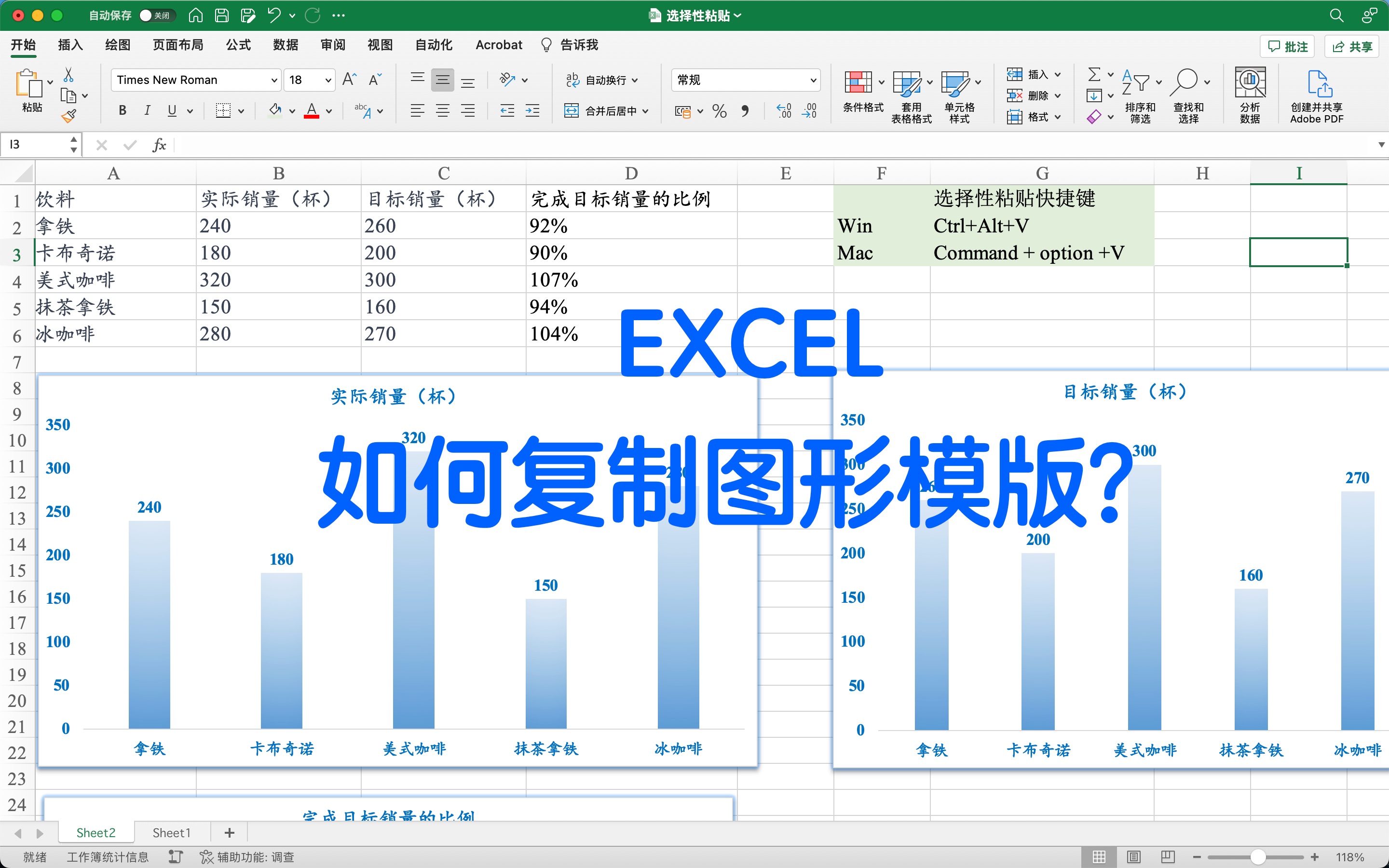Click the Format as Table icon

(x=907, y=84)
